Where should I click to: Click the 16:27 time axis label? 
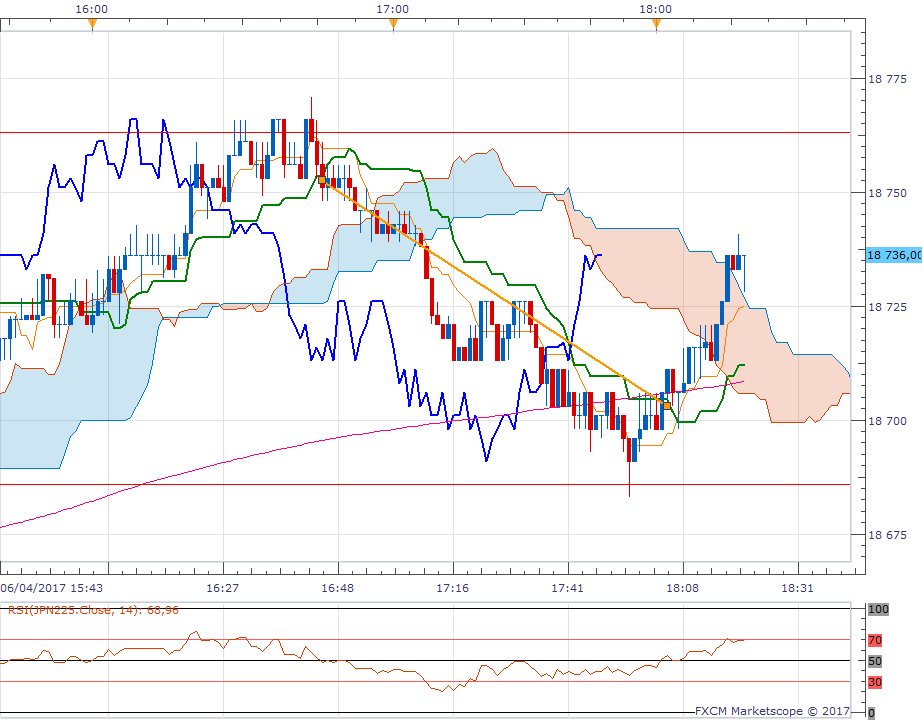223,588
